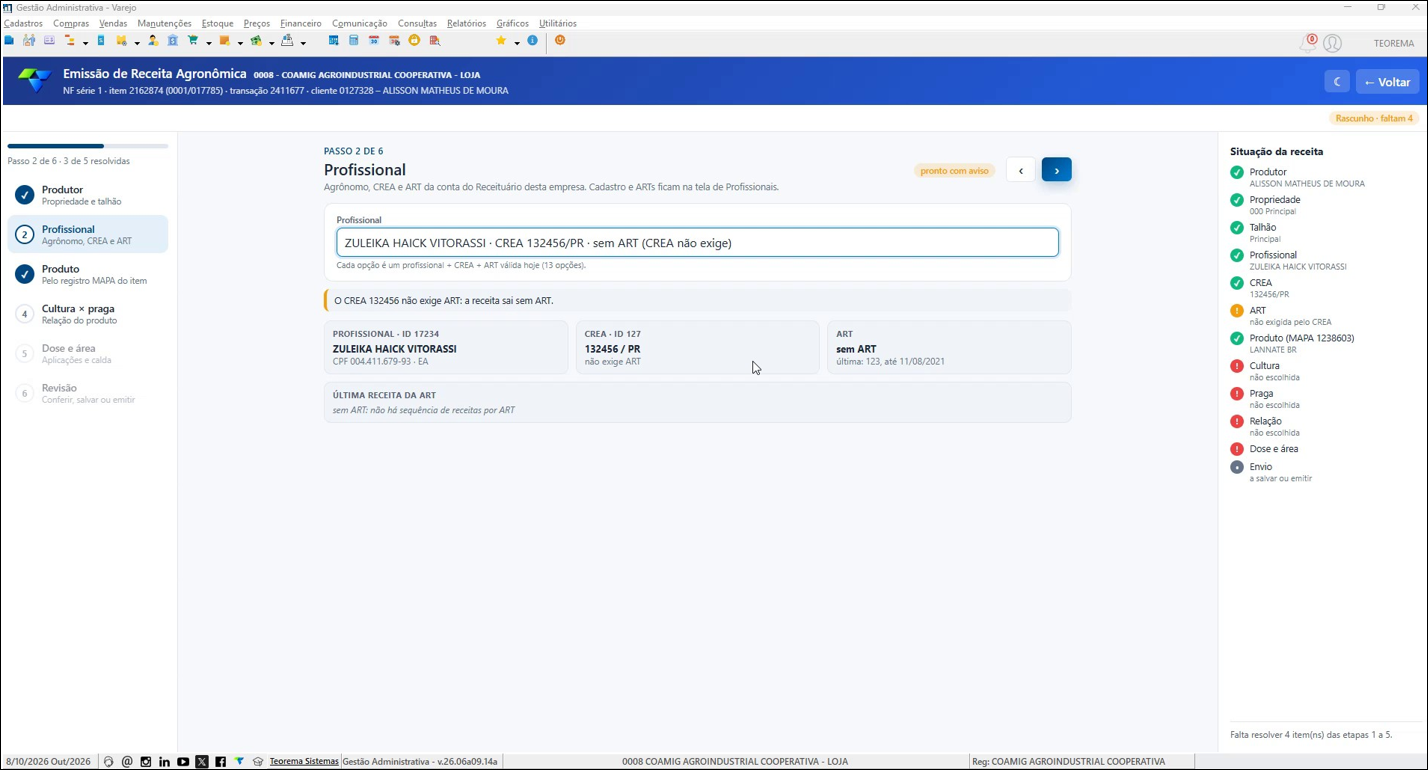1428x770 pixels.
Task: Open the Utilitários menu
Action: tap(558, 23)
